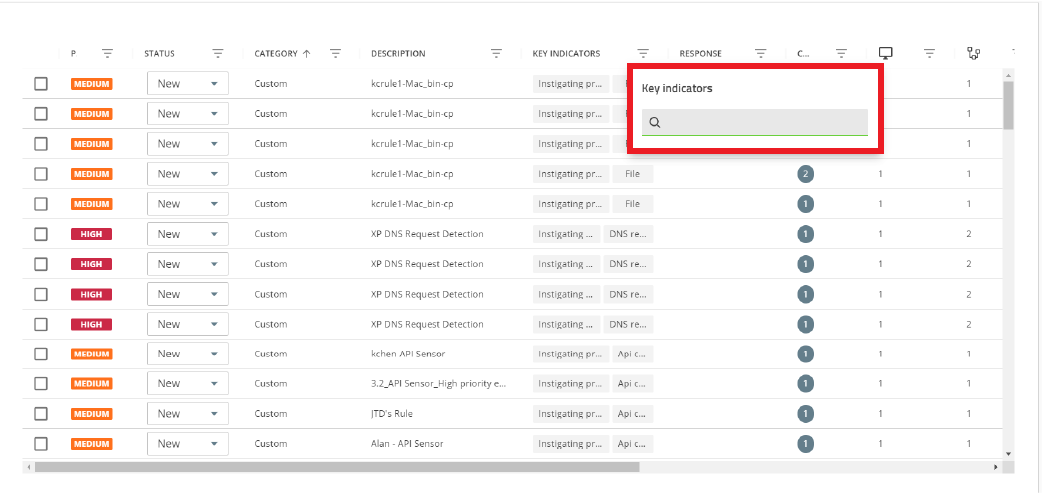Open the filter icon next to the C... column
The width and height of the screenshot is (1042, 493).
pyautogui.click(x=841, y=54)
